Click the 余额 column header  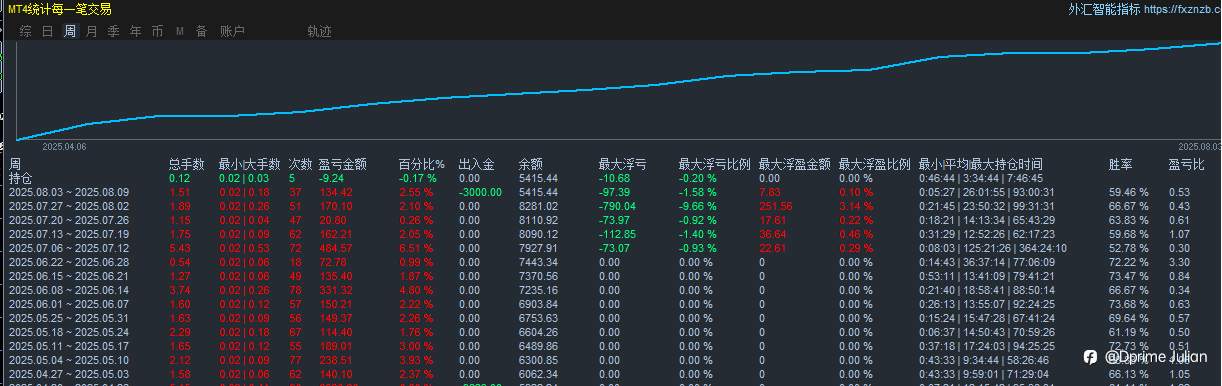[531, 164]
